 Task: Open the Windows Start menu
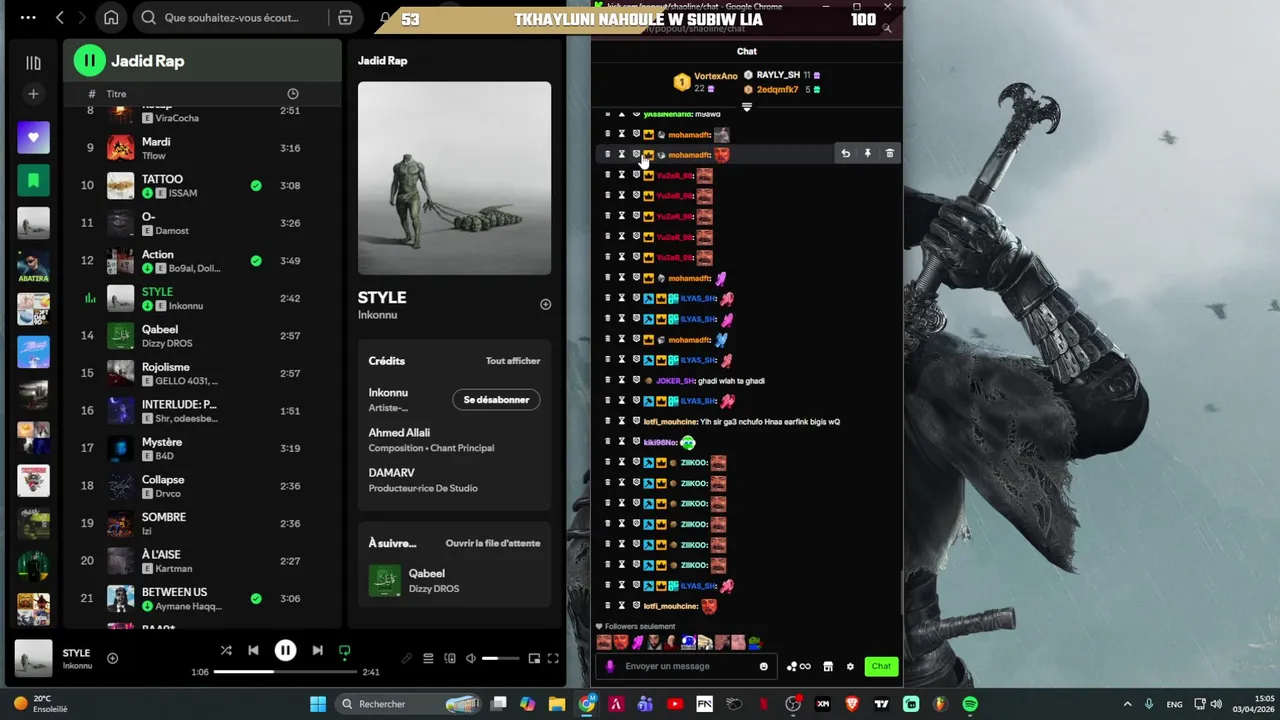click(x=318, y=704)
